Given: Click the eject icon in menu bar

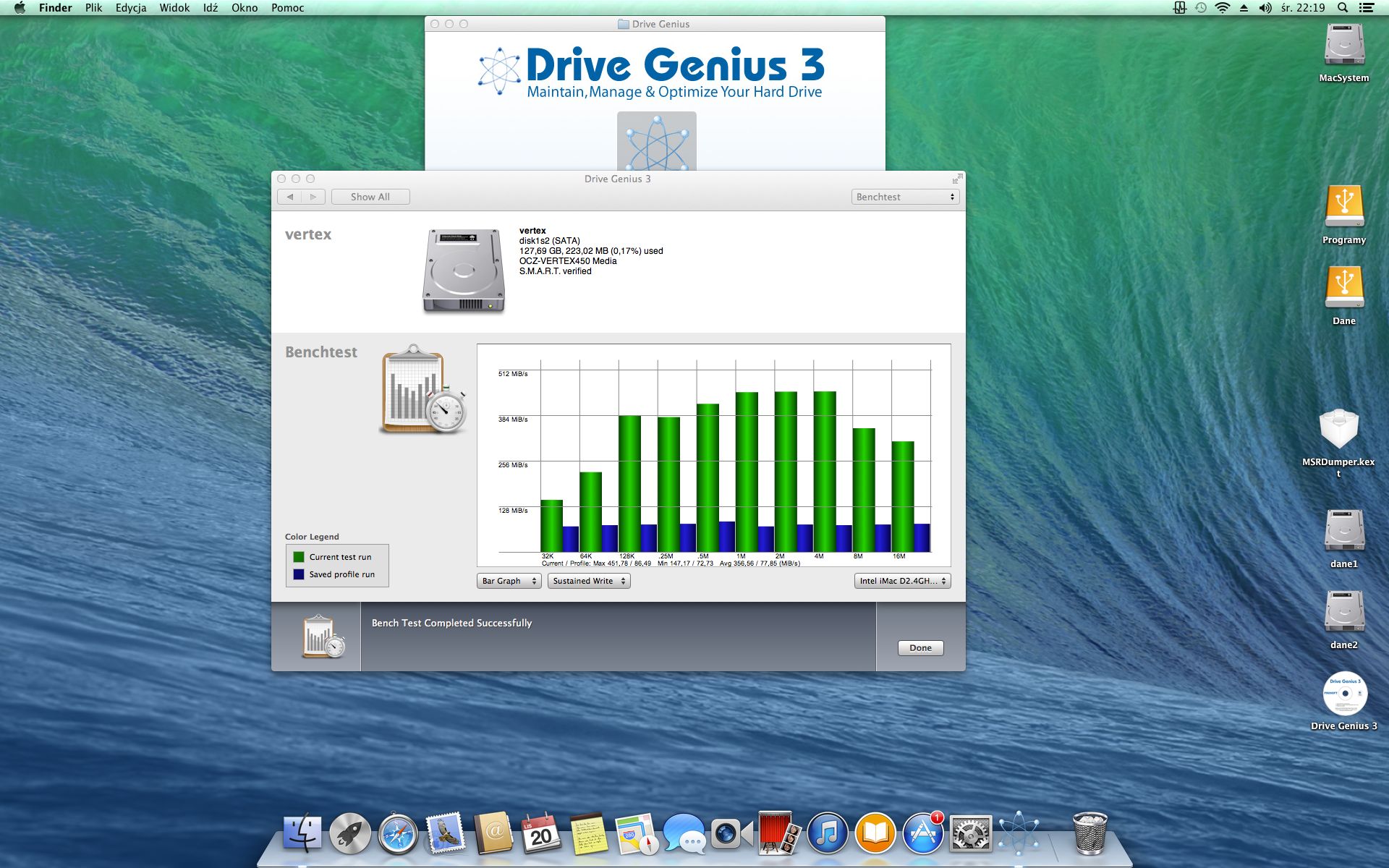Looking at the screenshot, I should (1244, 8).
